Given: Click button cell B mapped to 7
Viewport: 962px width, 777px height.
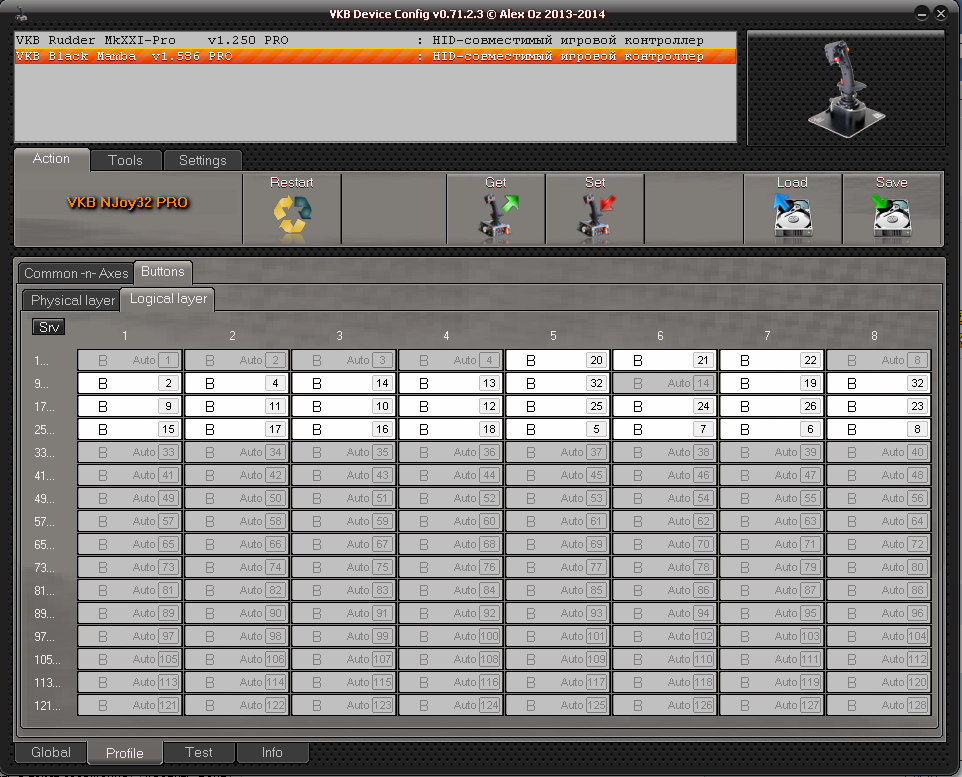Looking at the screenshot, I should (x=664, y=430).
